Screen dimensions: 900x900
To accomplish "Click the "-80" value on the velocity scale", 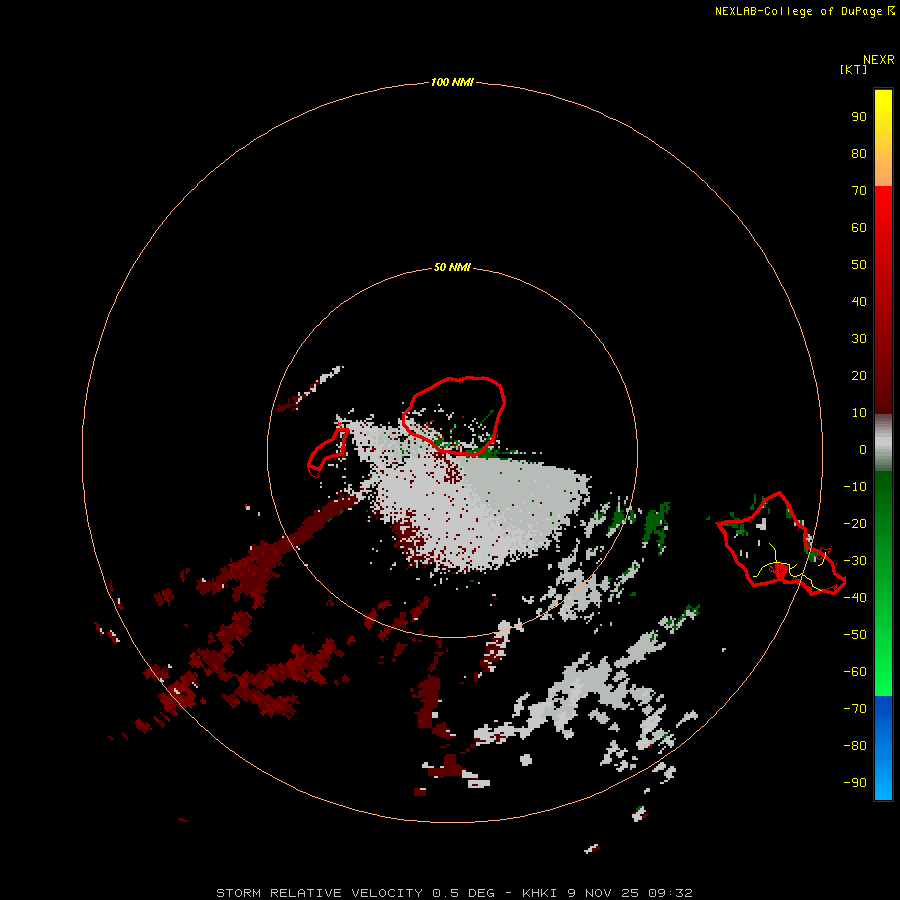I will 855,746.
